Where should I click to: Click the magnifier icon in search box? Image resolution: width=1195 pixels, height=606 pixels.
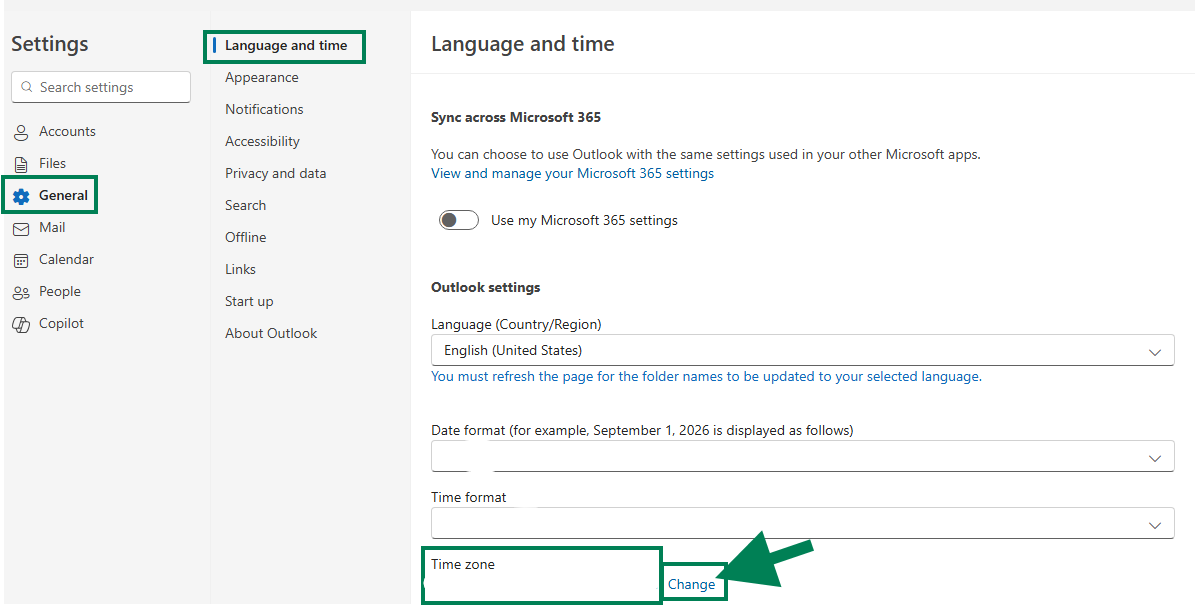click(27, 87)
